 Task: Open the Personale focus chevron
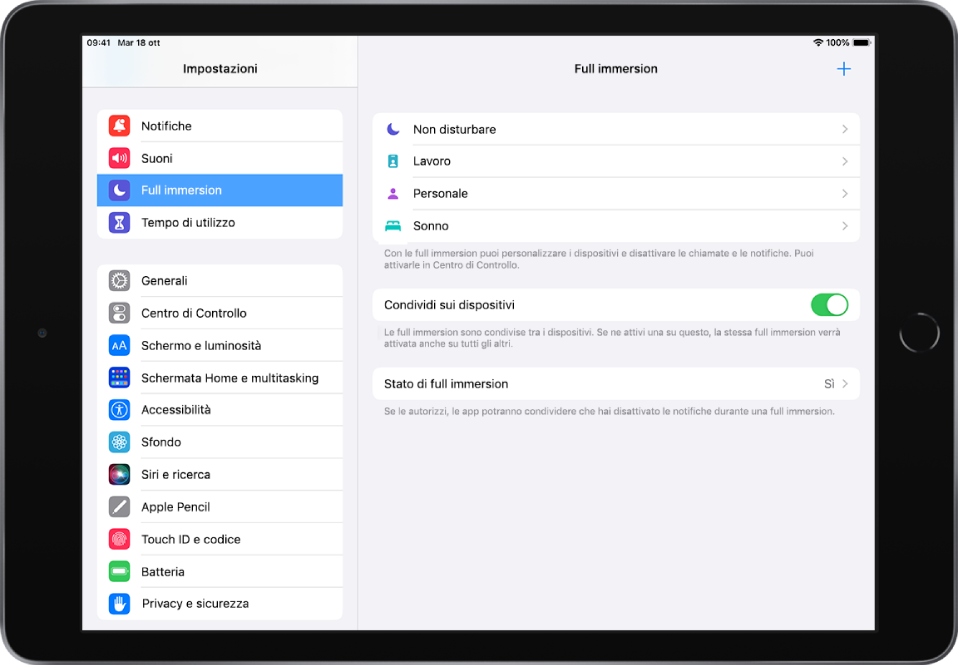click(x=846, y=193)
